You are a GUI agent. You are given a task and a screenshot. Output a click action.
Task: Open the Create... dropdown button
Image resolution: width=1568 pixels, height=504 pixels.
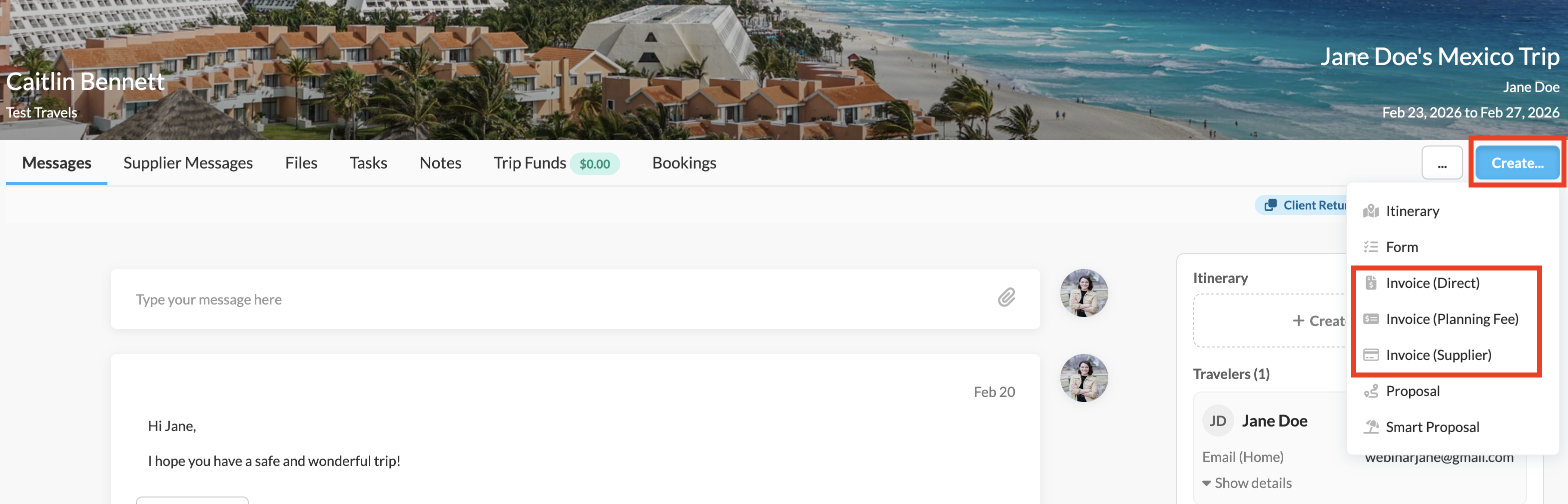[1517, 162]
